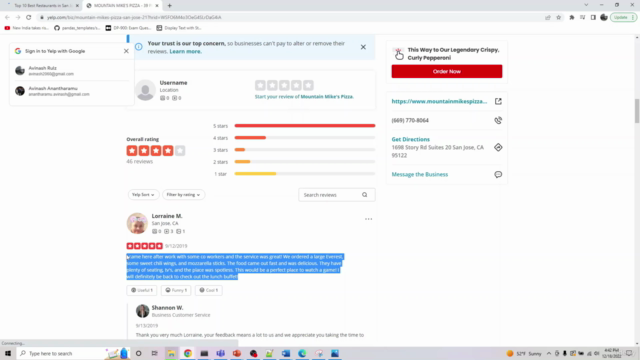Reload the page with the refresh icon
Viewport: 640px width, 360px height.
tap(29, 18)
